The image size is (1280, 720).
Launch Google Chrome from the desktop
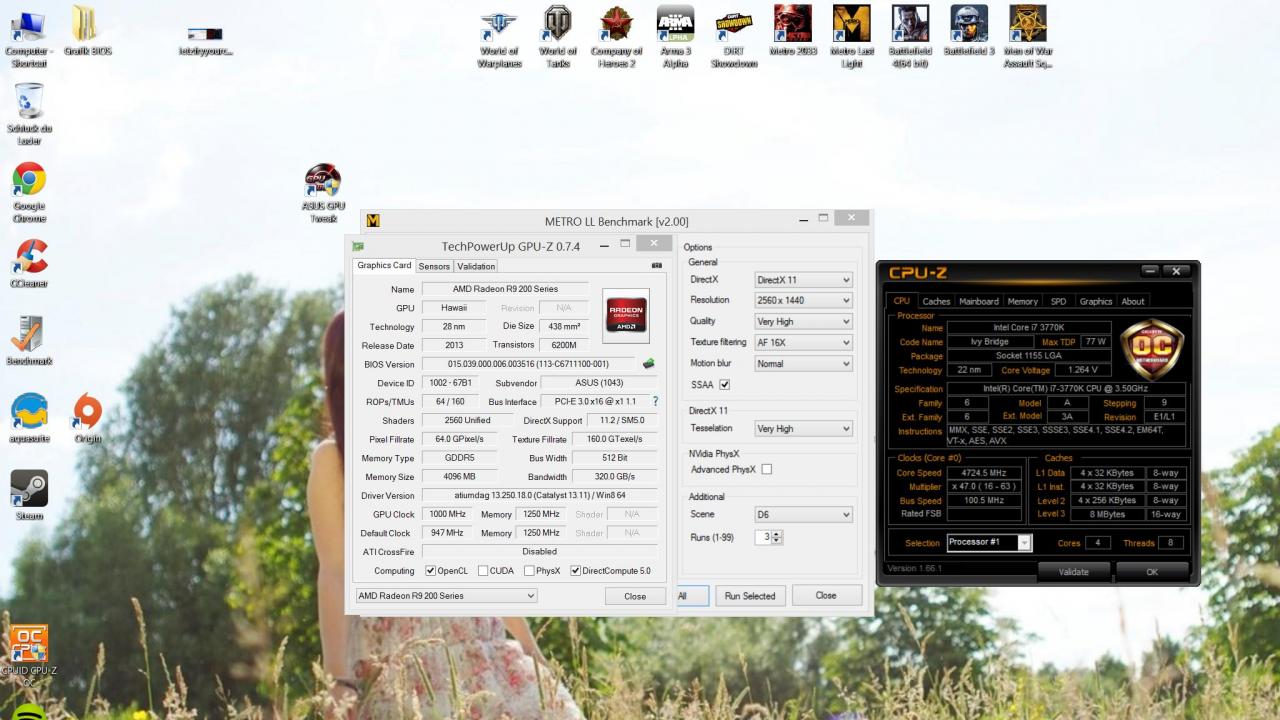pyautogui.click(x=29, y=192)
